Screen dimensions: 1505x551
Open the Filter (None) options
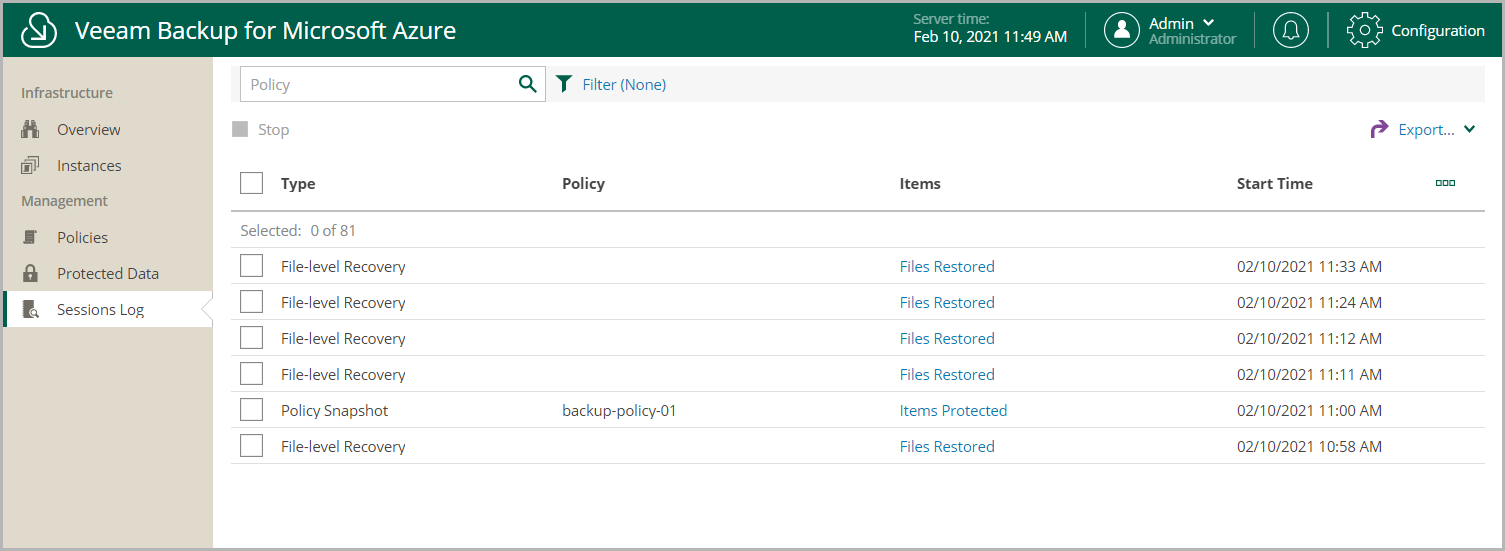tap(624, 84)
